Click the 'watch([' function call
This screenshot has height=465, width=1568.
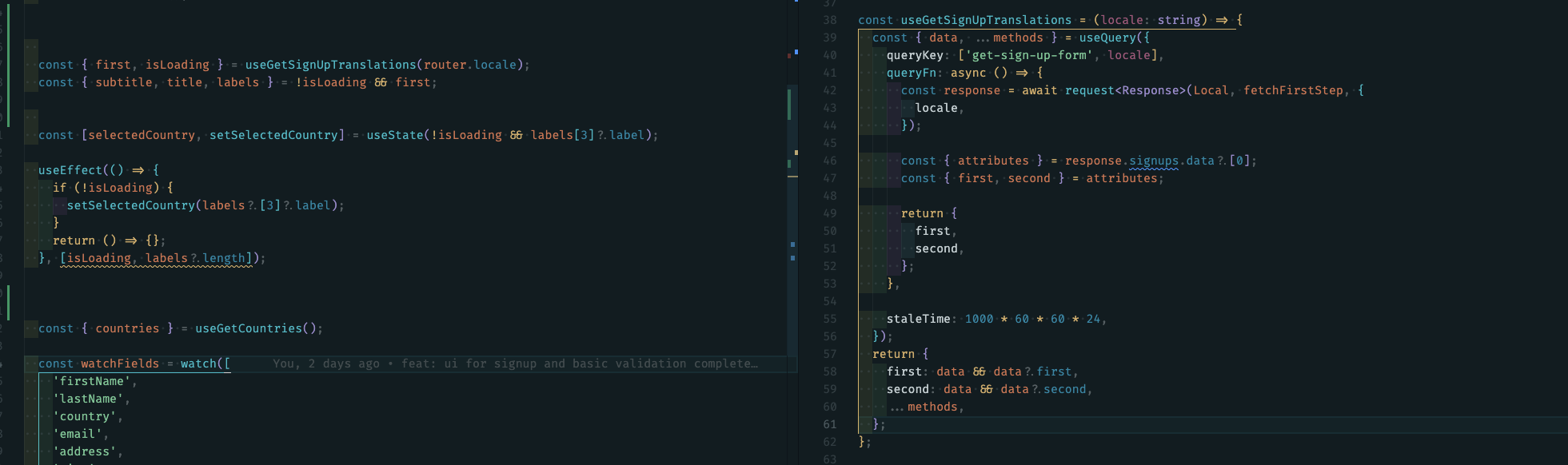click(205, 364)
